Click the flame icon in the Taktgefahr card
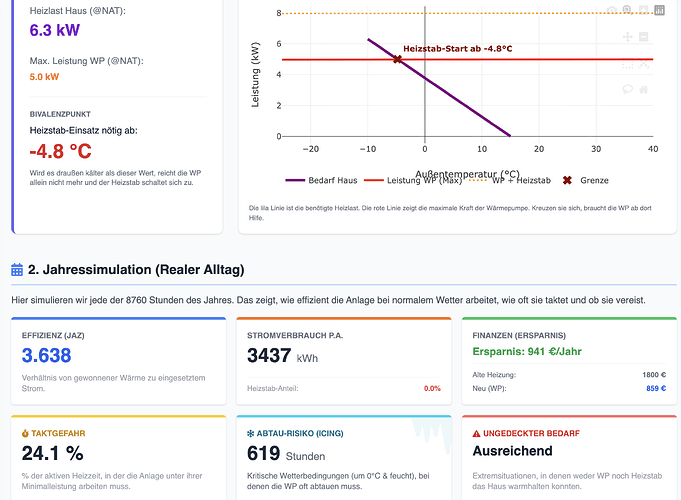Image resolution: width=681 pixels, height=500 pixels. (25, 434)
